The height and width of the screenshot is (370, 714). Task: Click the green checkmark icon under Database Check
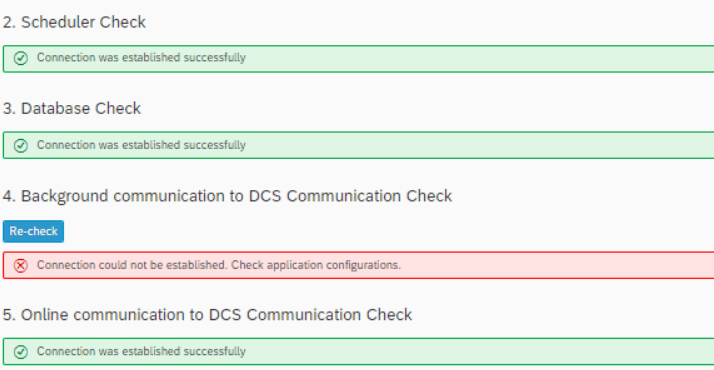click(x=20, y=146)
